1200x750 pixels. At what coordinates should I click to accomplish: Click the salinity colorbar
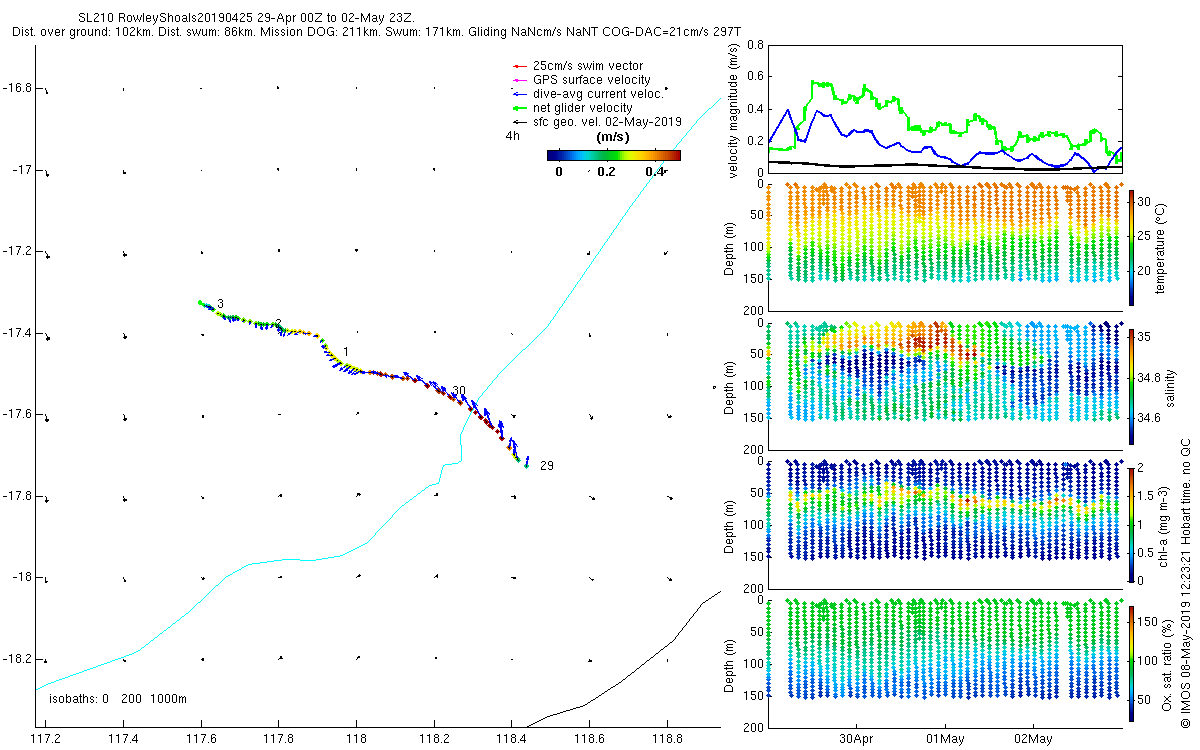(1131, 386)
